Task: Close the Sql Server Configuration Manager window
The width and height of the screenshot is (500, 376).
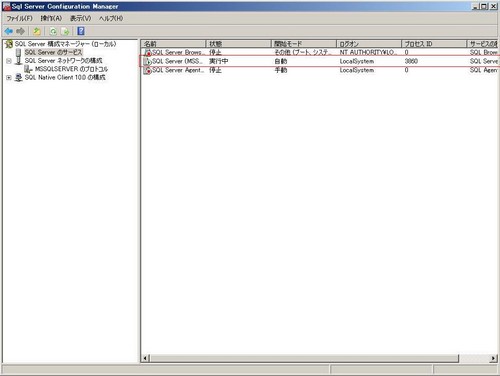Action: point(493,6)
